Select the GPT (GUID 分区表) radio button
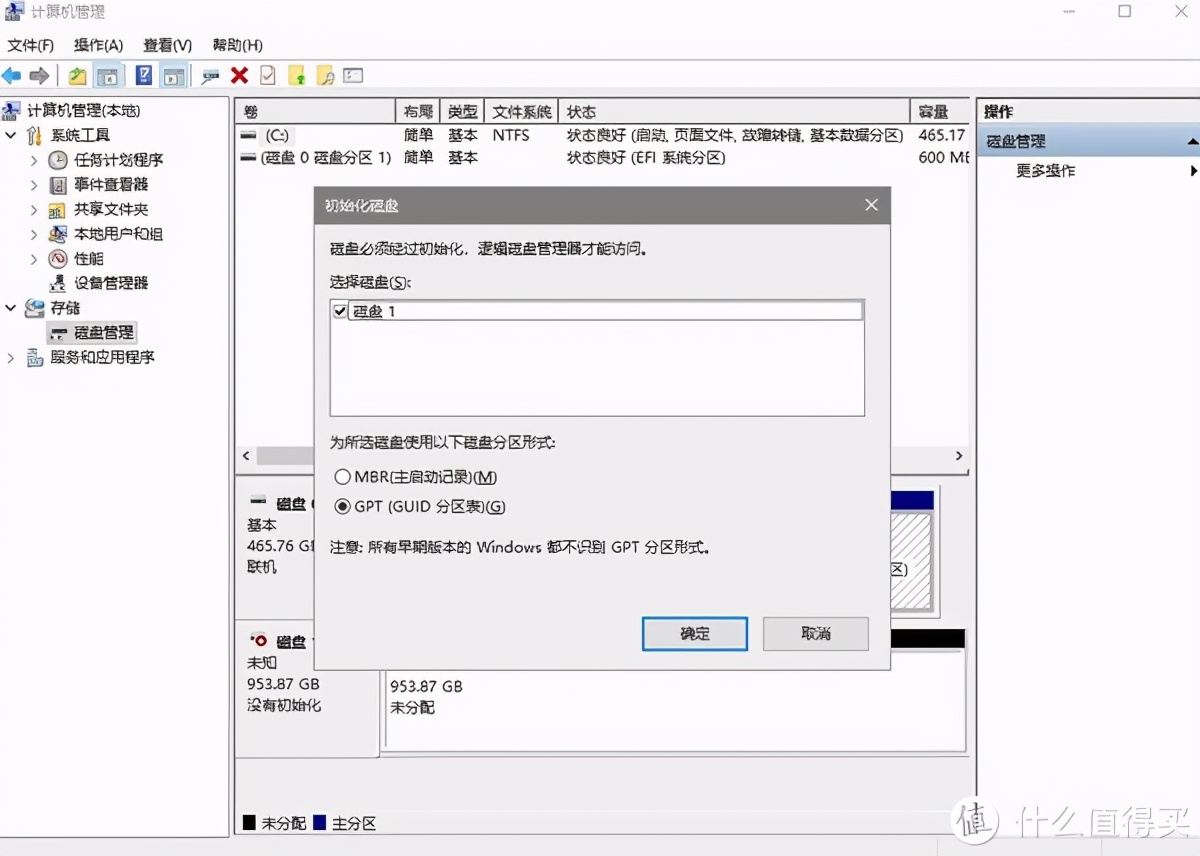This screenshot has width=1200, height=856. [343, 507]
